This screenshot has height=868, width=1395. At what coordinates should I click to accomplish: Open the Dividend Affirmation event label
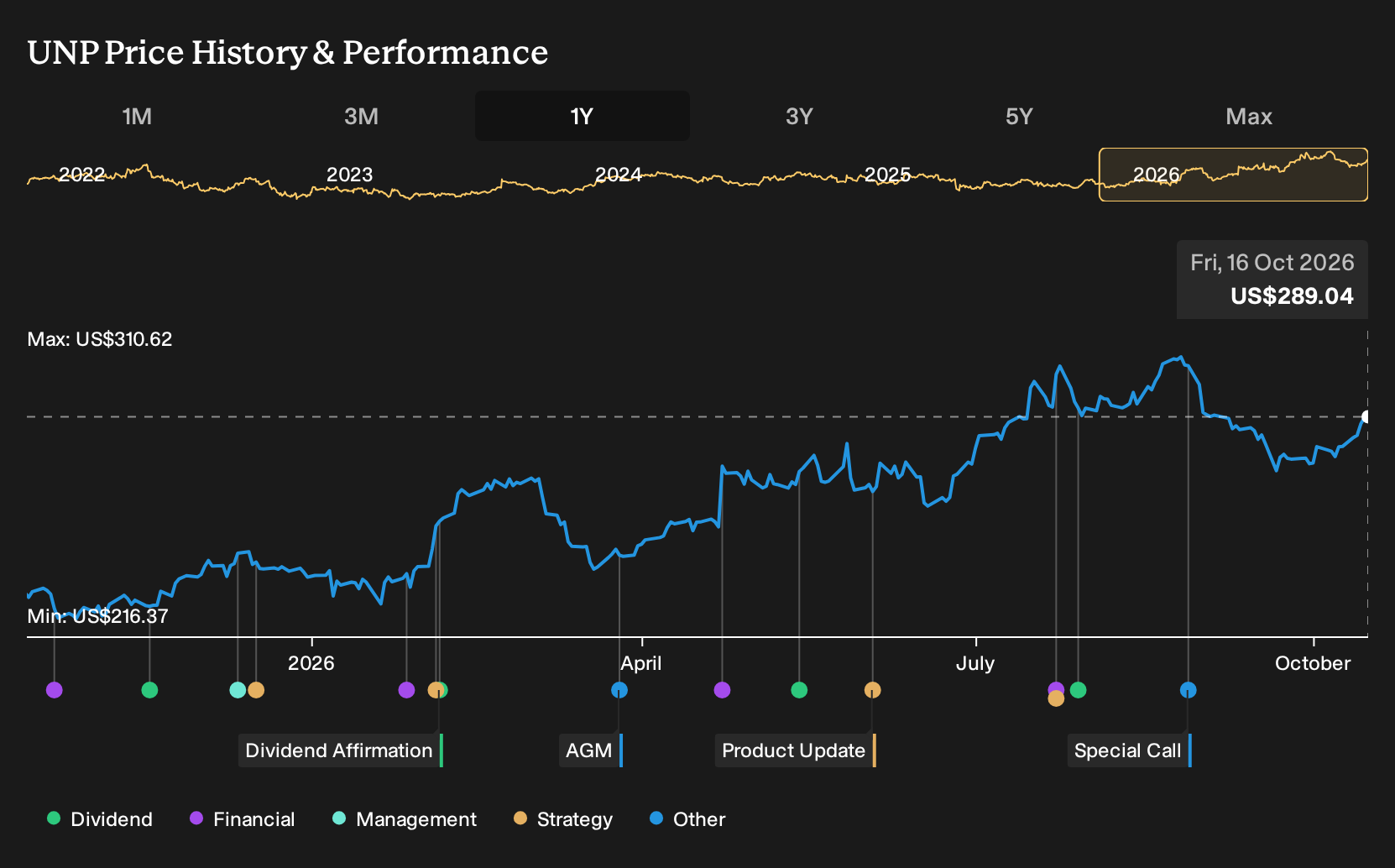[x=340, y=750]
